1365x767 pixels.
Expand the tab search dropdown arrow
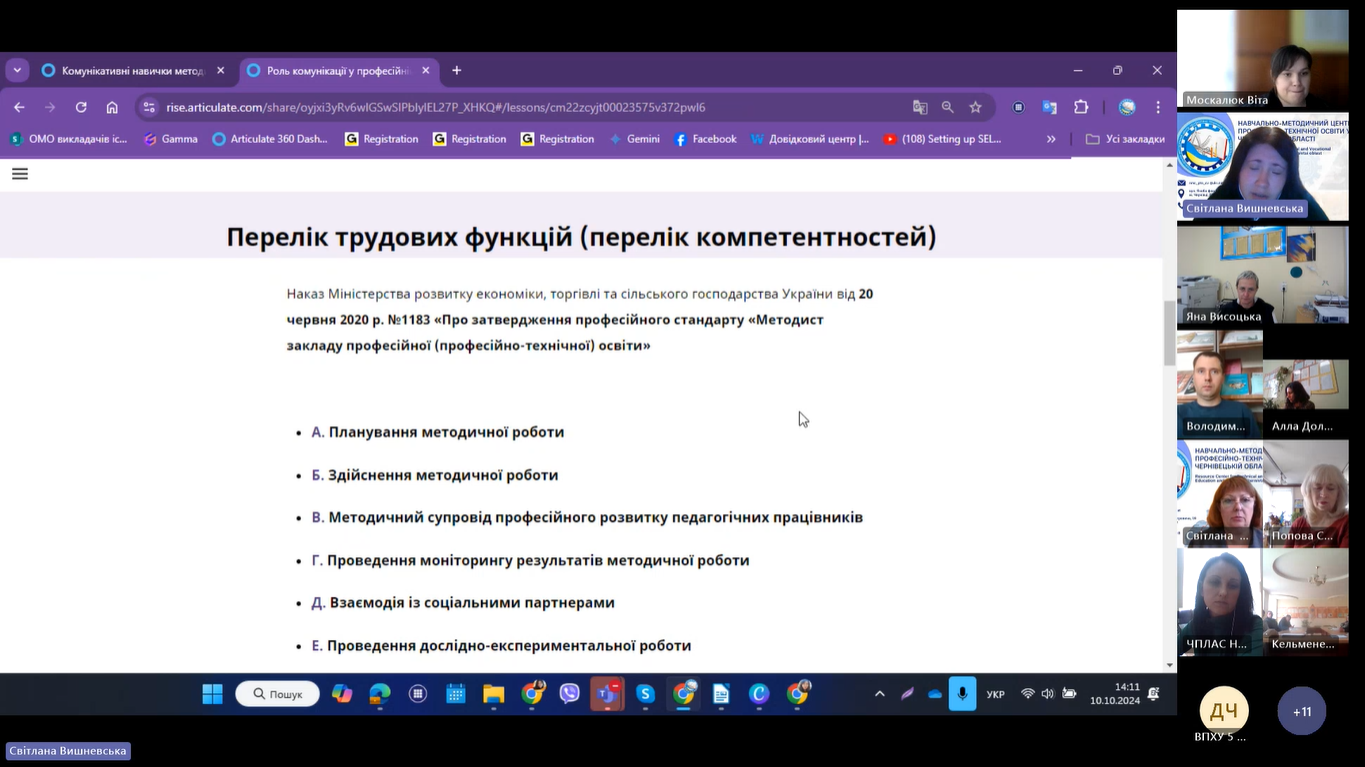(17, 70)
